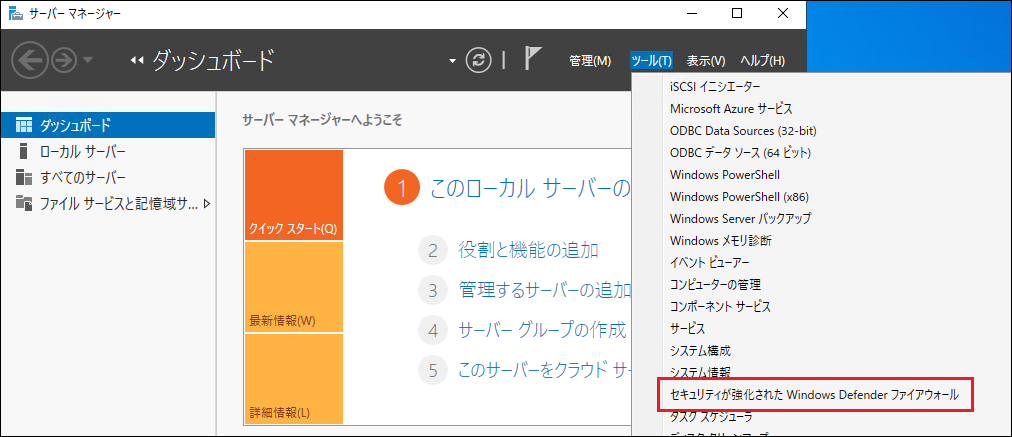Open the notifications flag icon
Screen dimensions: 1012x437
(533, 60)
